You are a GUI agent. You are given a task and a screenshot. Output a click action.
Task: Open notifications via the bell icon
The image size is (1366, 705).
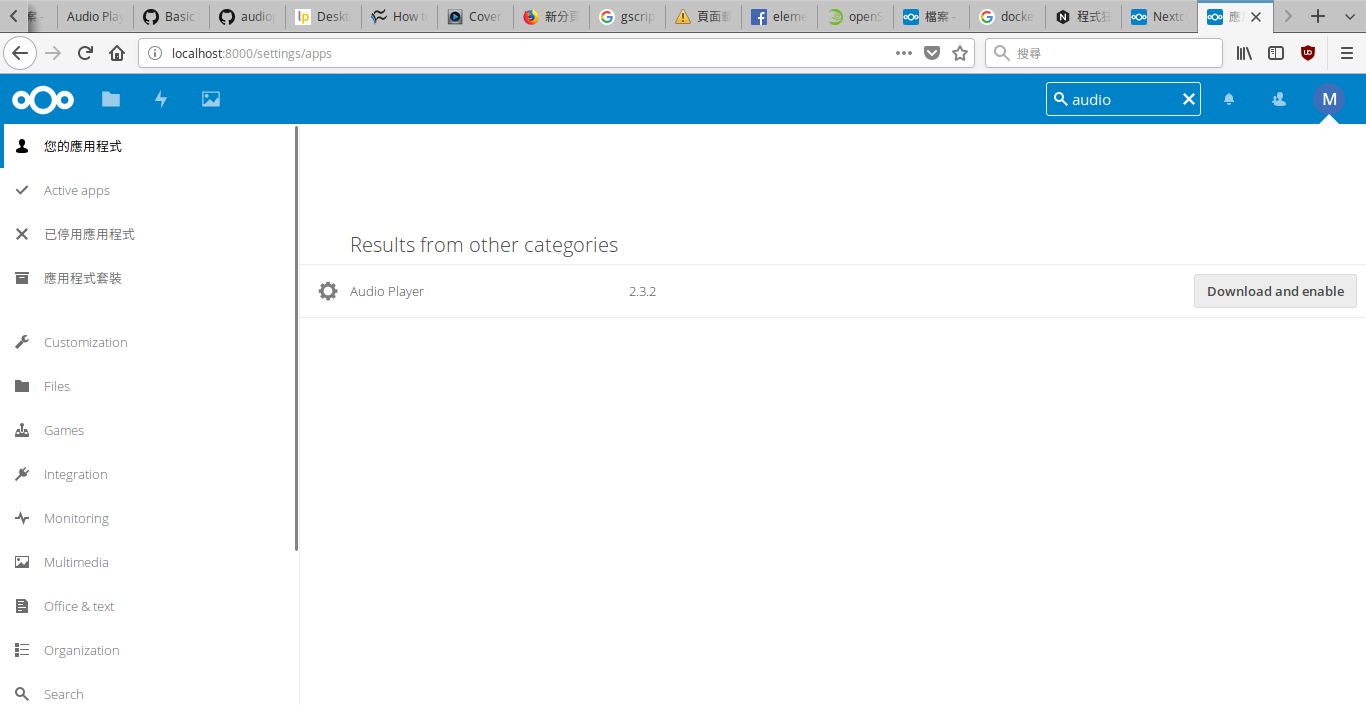(x=1229, y=99)
